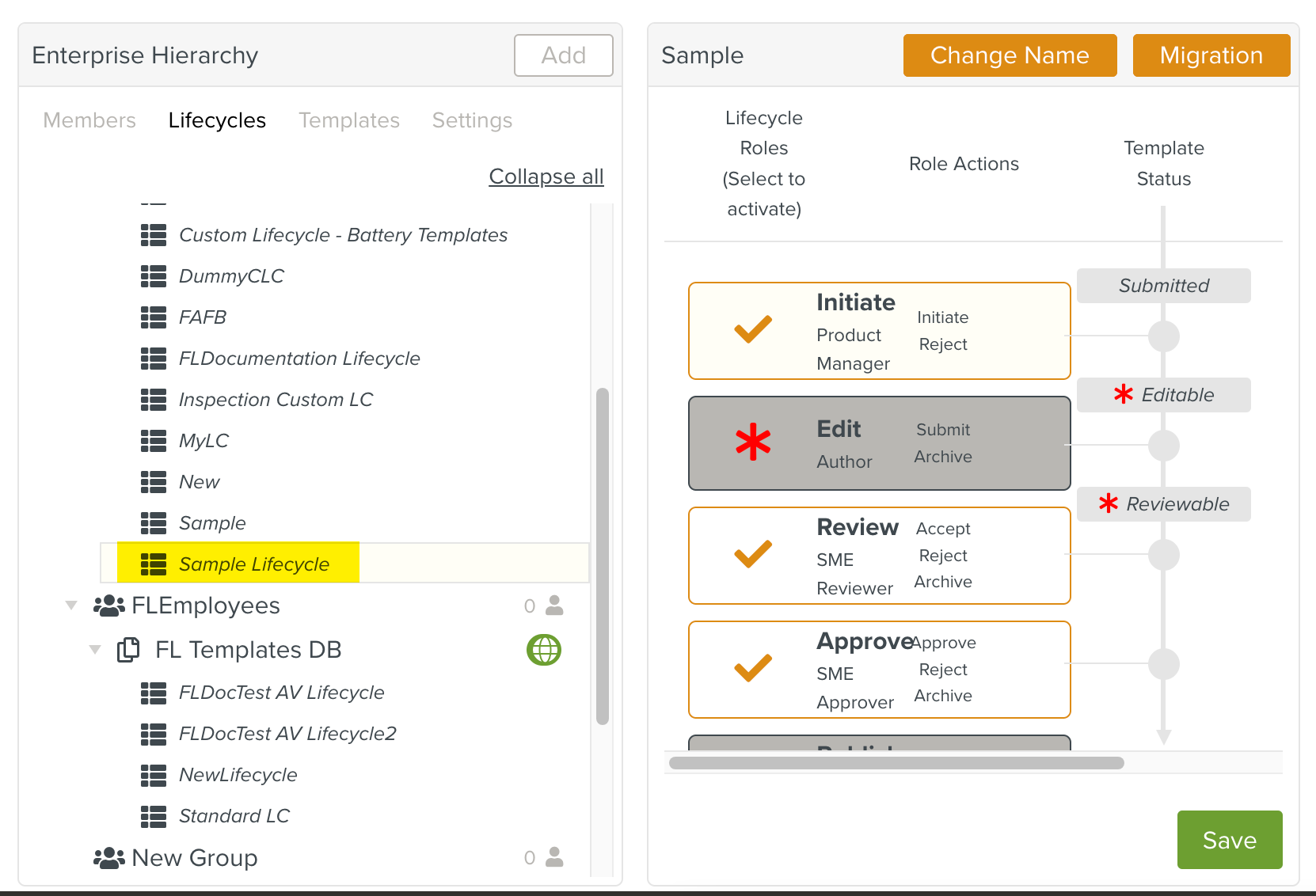This screenshot has height=896, width=1316.
Task: Collapse the FL Templates DB node
Action: [95, 650]
